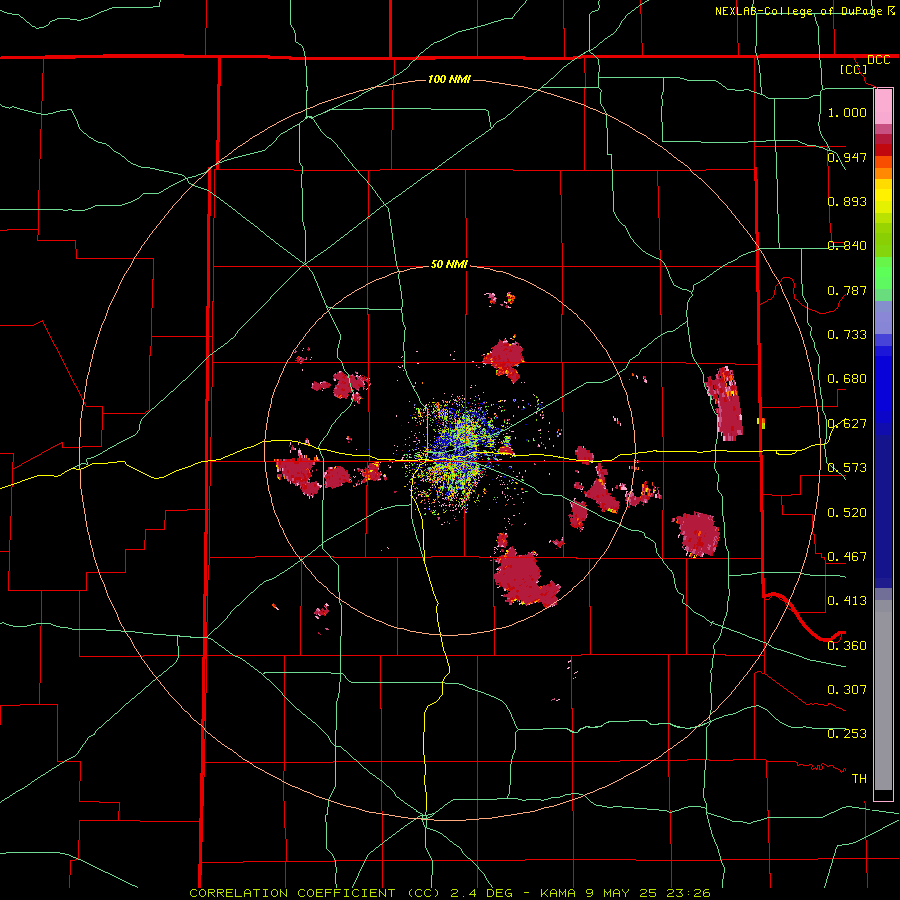Pick the orange color bar segment
900x900 pixels.
tap(883, 173)
